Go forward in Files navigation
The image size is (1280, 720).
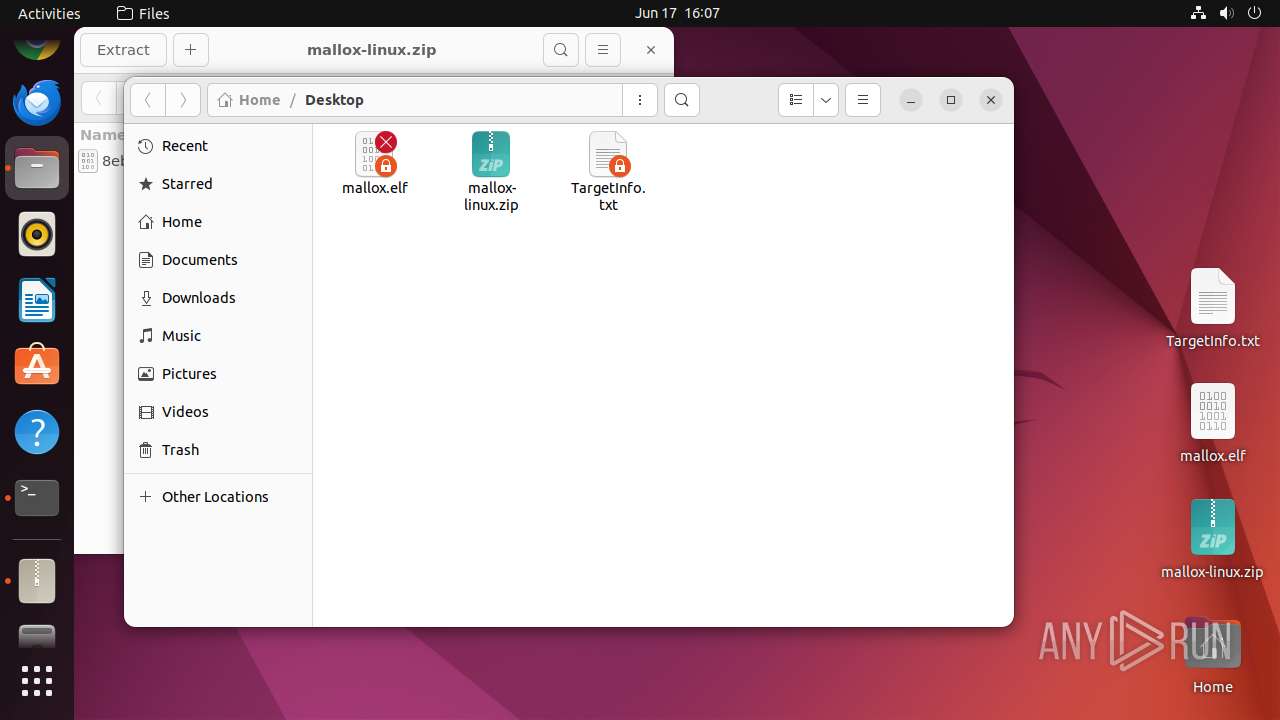click(x=182, y=100)
